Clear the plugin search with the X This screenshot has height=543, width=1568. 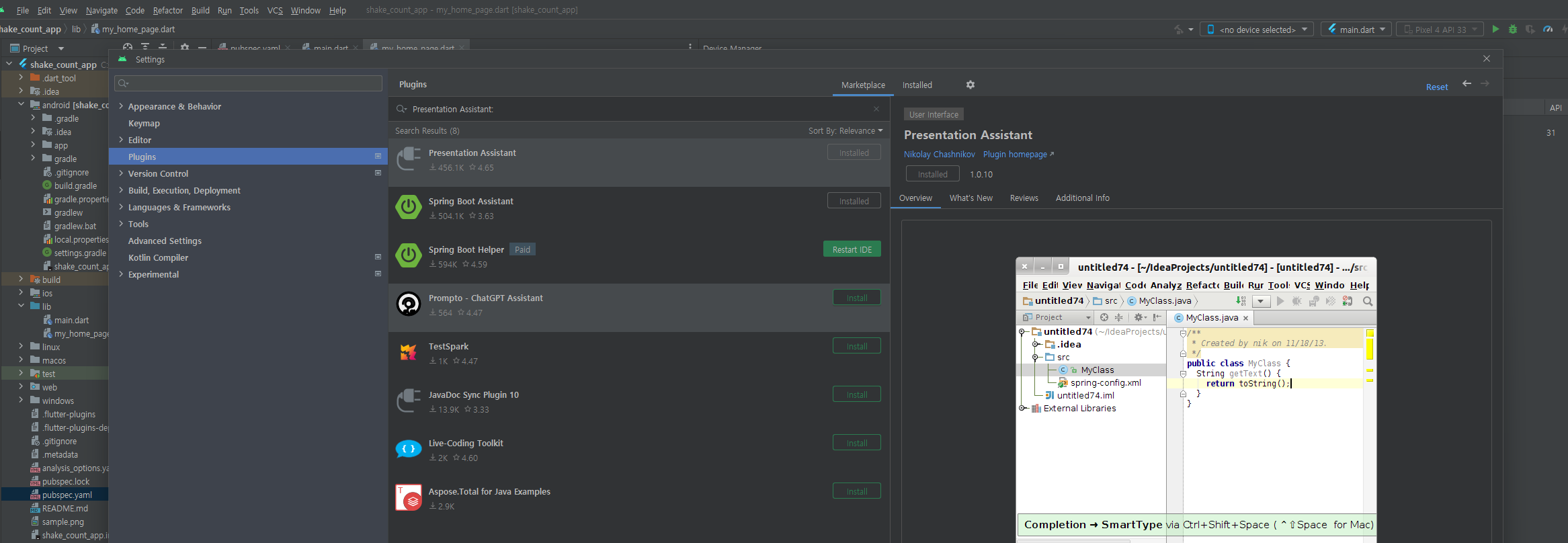pyautogui.click(x=876, y=109)
